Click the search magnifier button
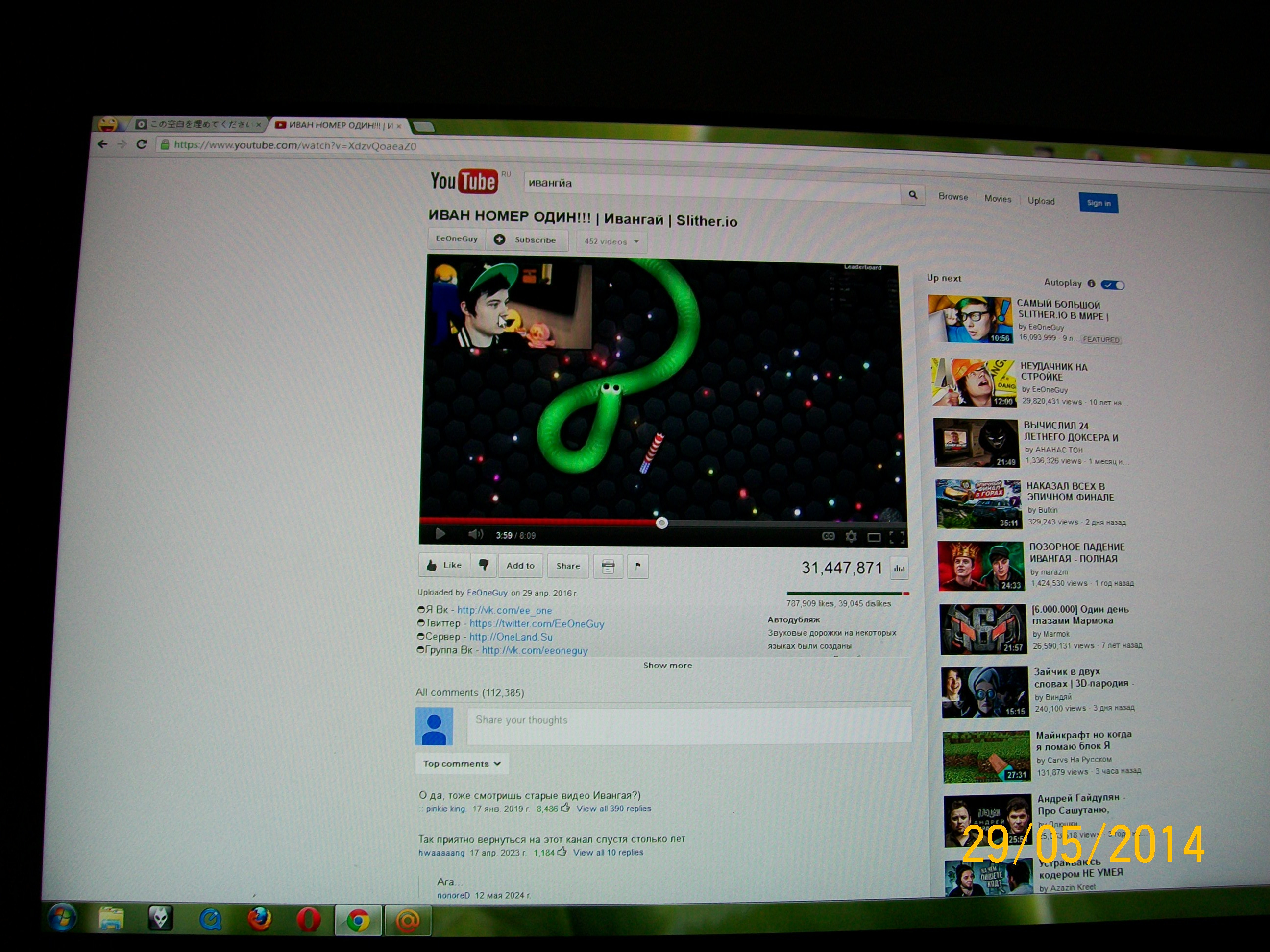Image resolution: width=1270 pixels, height=952 pixels. point(912,195)
